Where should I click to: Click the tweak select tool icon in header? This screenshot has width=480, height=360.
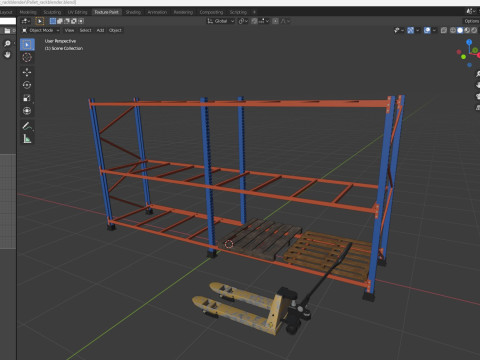[40, 21]
